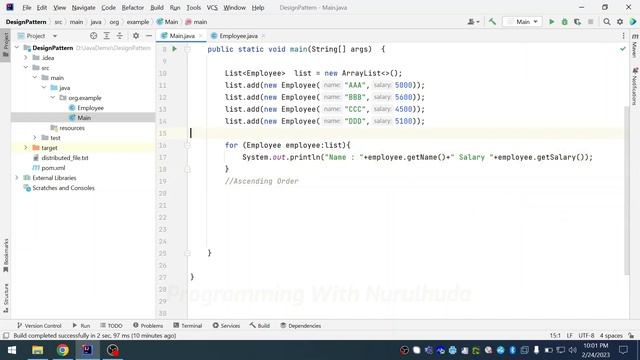Select the Main.java editor tab
The width and height of the screenshot is (640, 360).
coord(182,36)
